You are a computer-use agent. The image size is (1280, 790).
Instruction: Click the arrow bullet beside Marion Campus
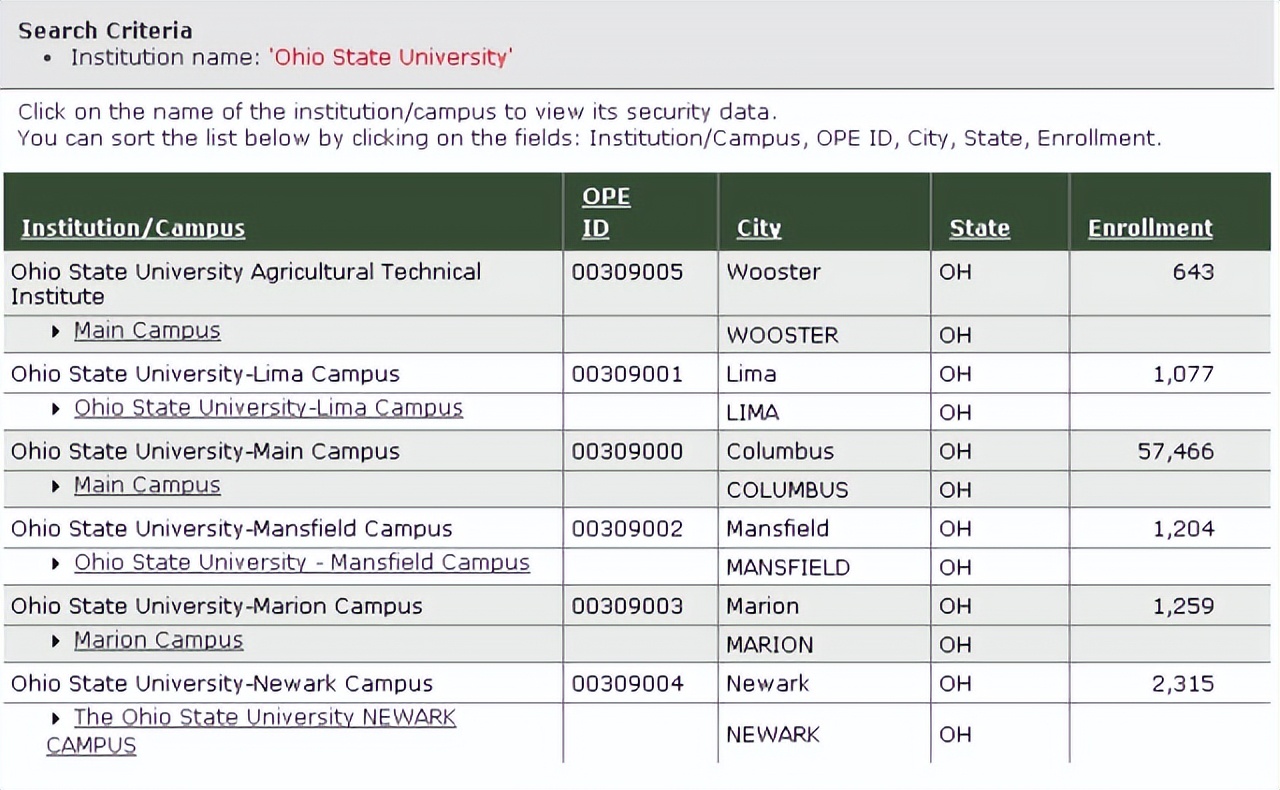click(56, 640)
